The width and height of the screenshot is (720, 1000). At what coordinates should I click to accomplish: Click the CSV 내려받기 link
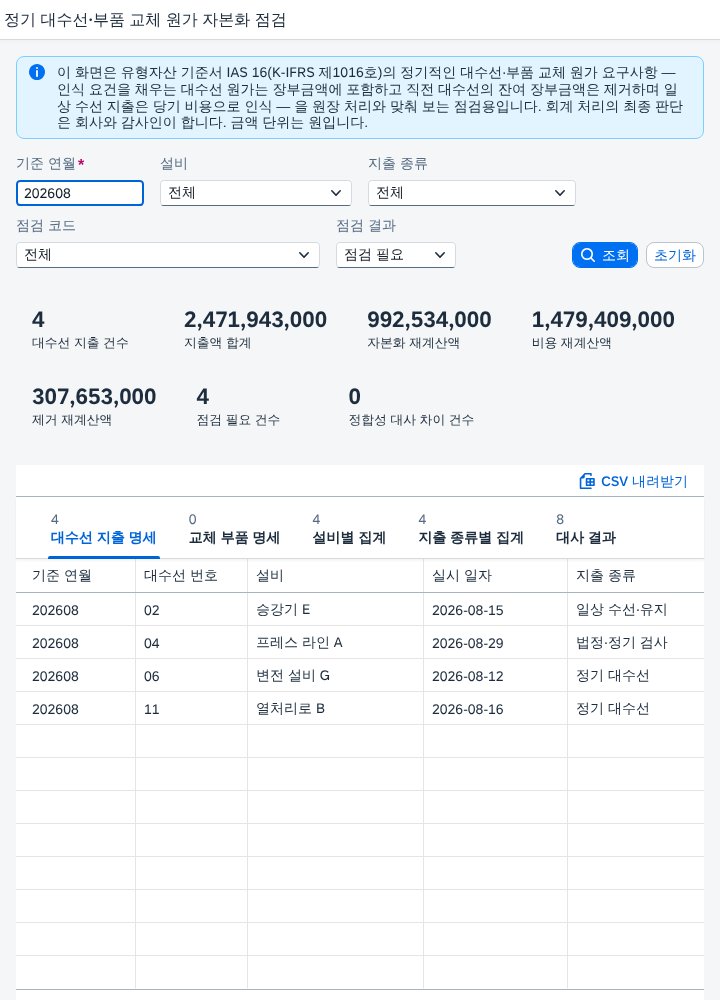[x=633, y=482]
